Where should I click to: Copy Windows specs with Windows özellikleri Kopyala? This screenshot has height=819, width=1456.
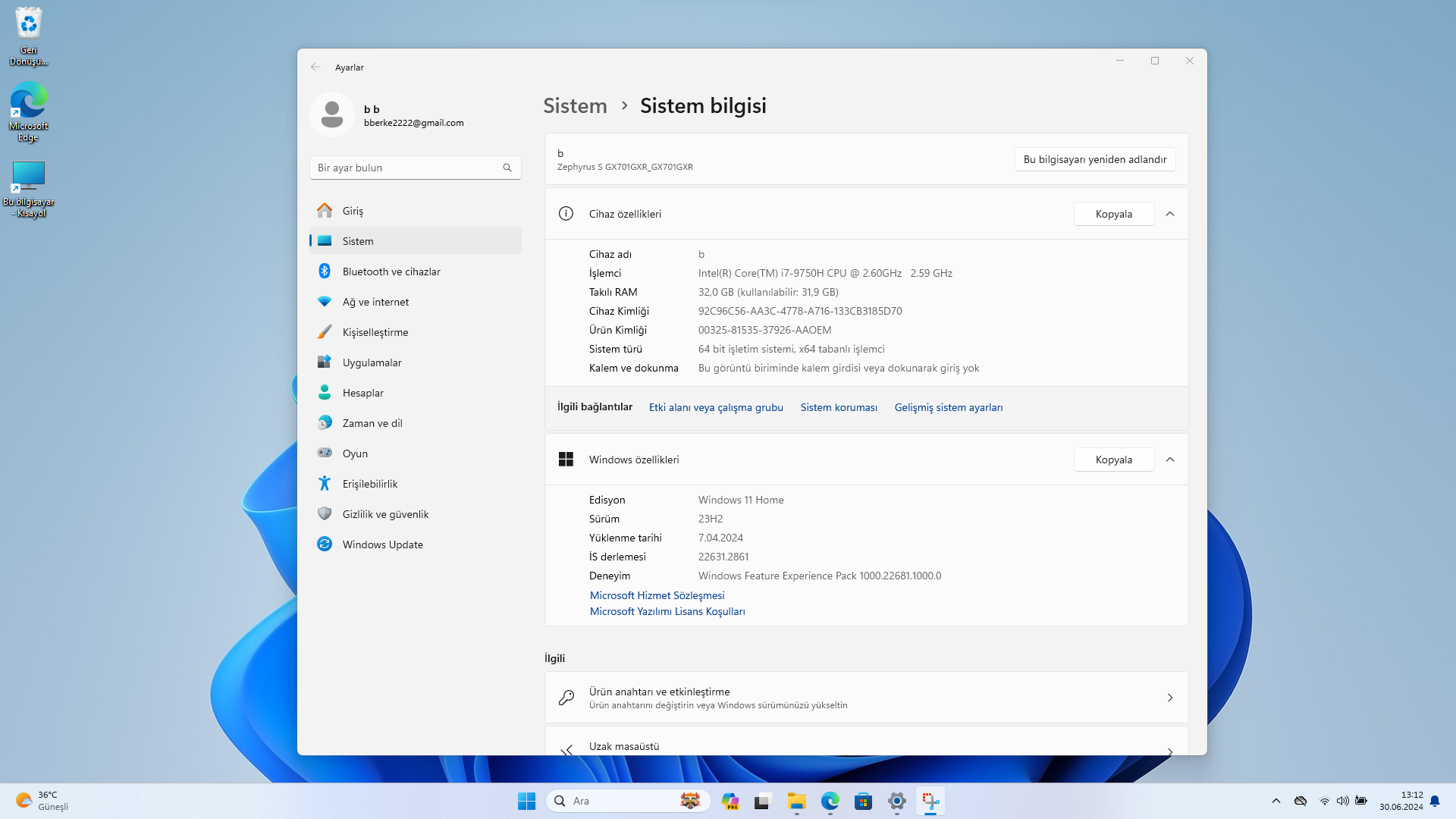pyautogui.click(x=1114, y=460)
